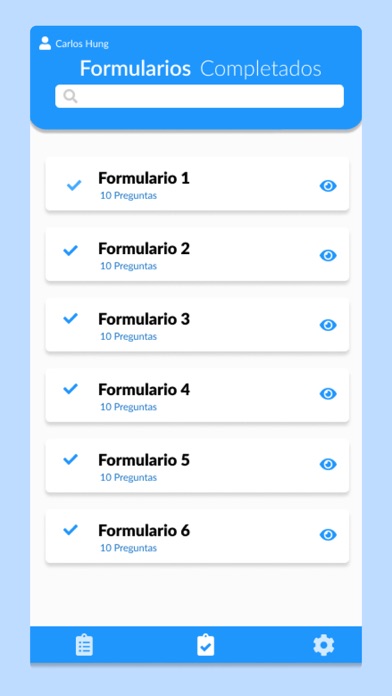
Task: Click the Carlos Hung username
Action: tap(82, 44)
